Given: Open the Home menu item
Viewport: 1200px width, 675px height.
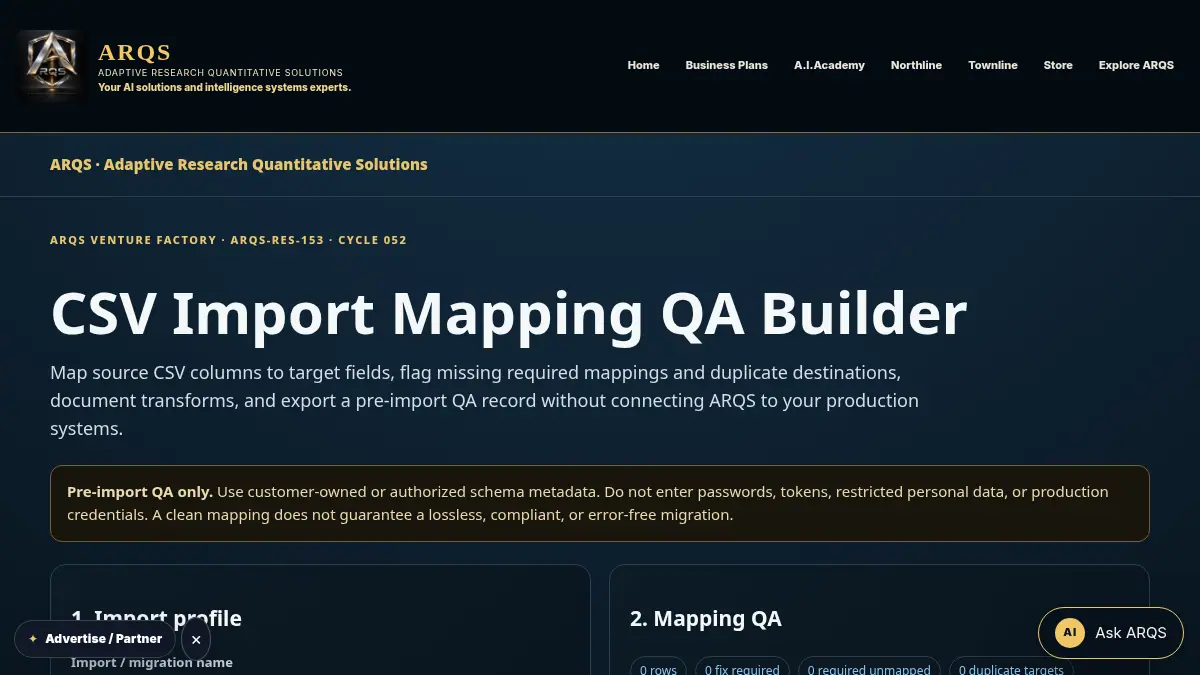Looking at the screenshot, I should pyautogui.click(x=643, y=65).
